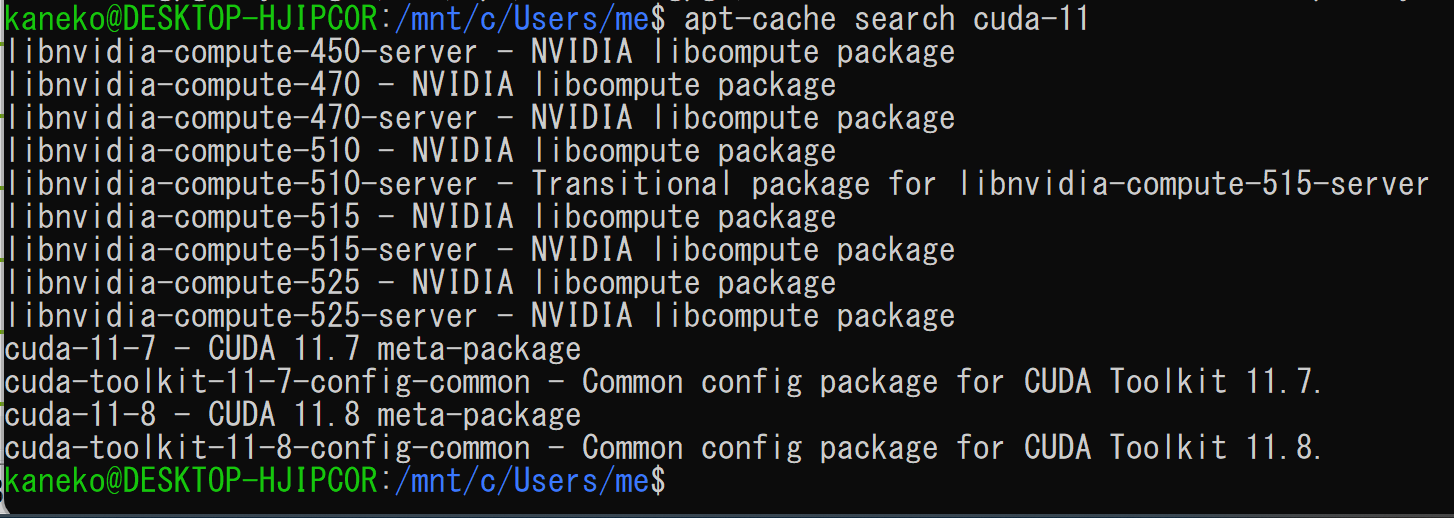Click the text CUDA Toolkit 11.8. description
This screenshot has width=1454, height=518.
[x=1173, y=448]
